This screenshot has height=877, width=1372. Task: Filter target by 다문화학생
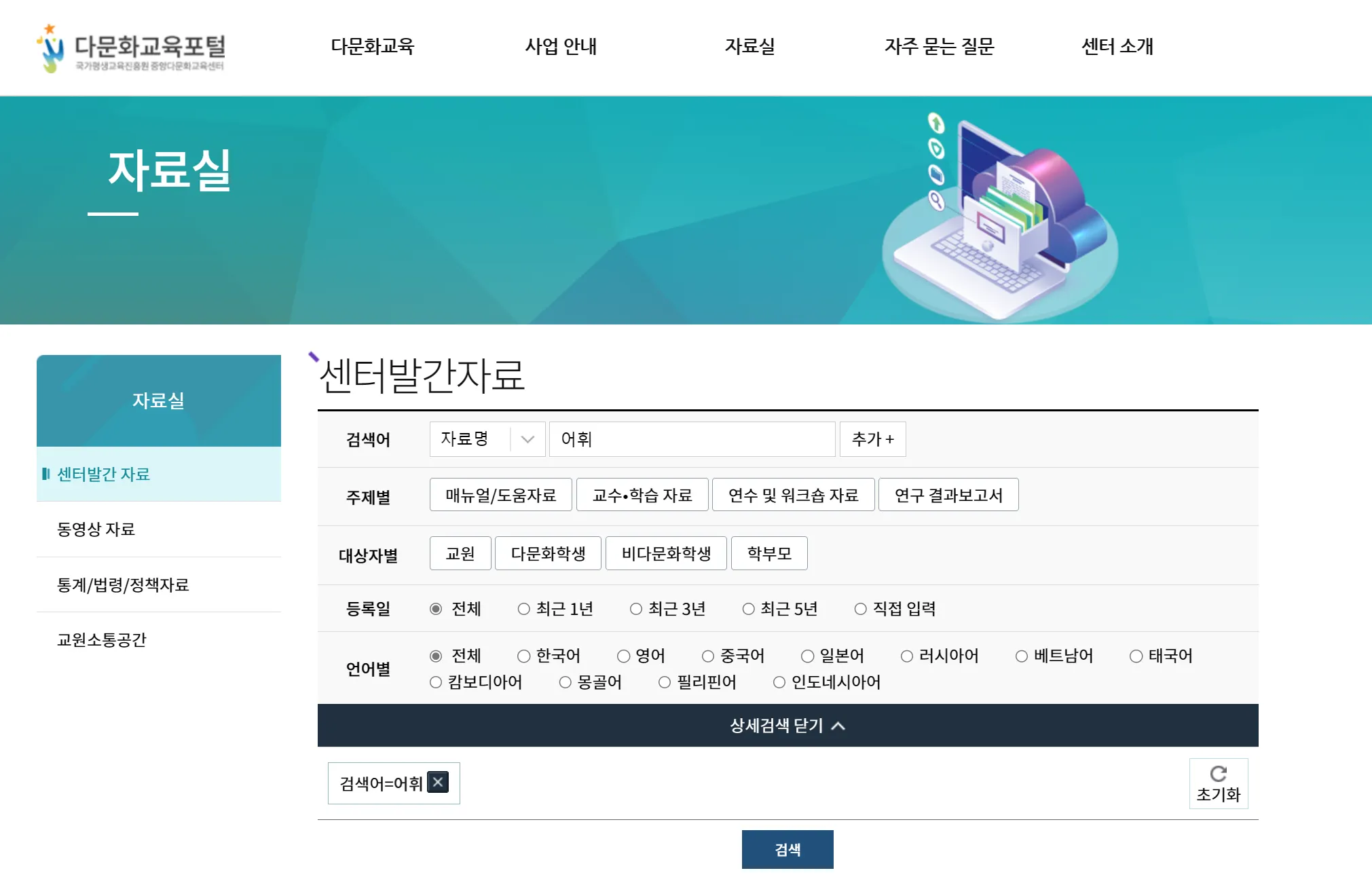pyautogui.click(x=548, y=554)
